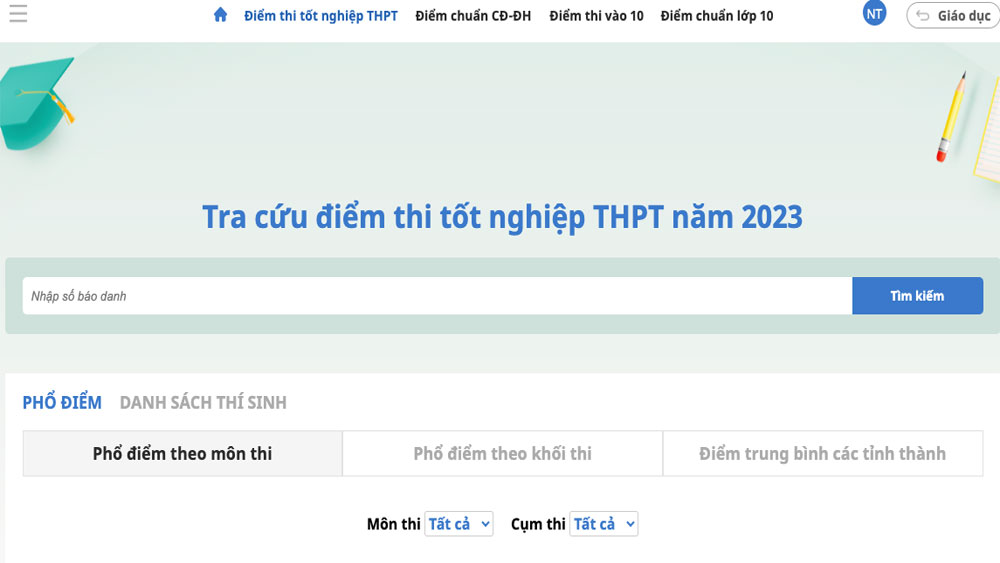Expand the Cụm thi dropdown
Screen dimensions: 1000x563
click(604, 524)
